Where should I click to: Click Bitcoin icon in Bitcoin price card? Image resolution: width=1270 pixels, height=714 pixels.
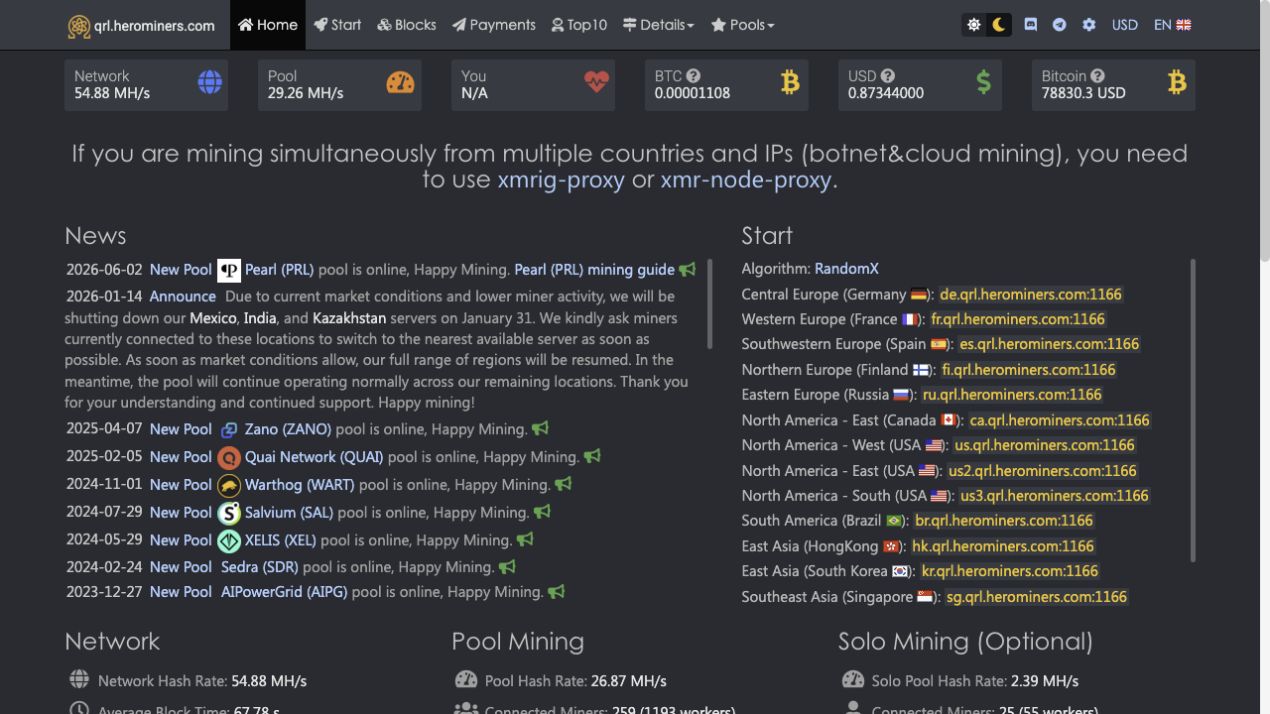[1177, 83]
